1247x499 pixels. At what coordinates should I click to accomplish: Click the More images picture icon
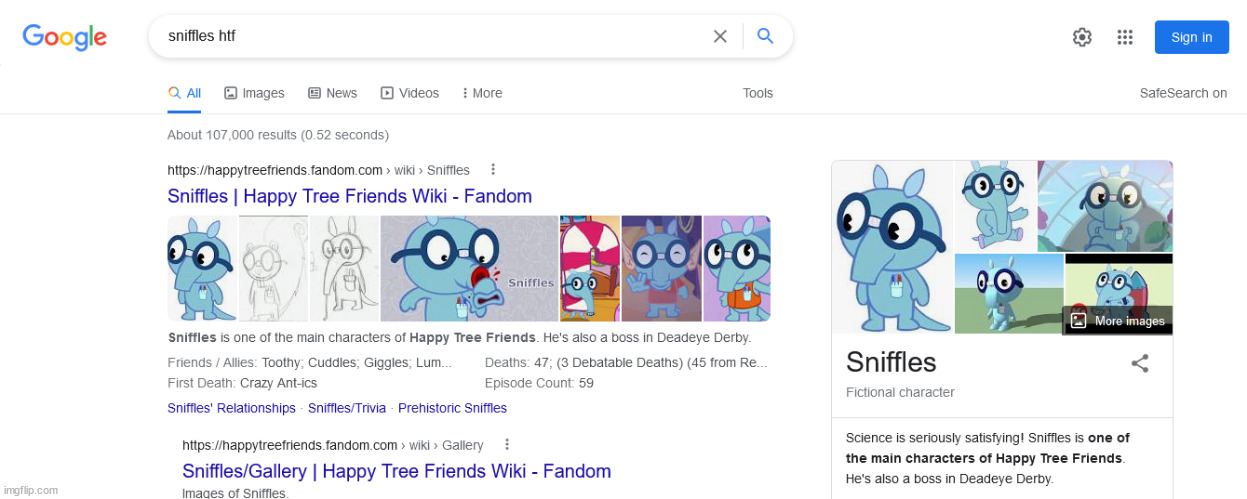pos(1078,321)
